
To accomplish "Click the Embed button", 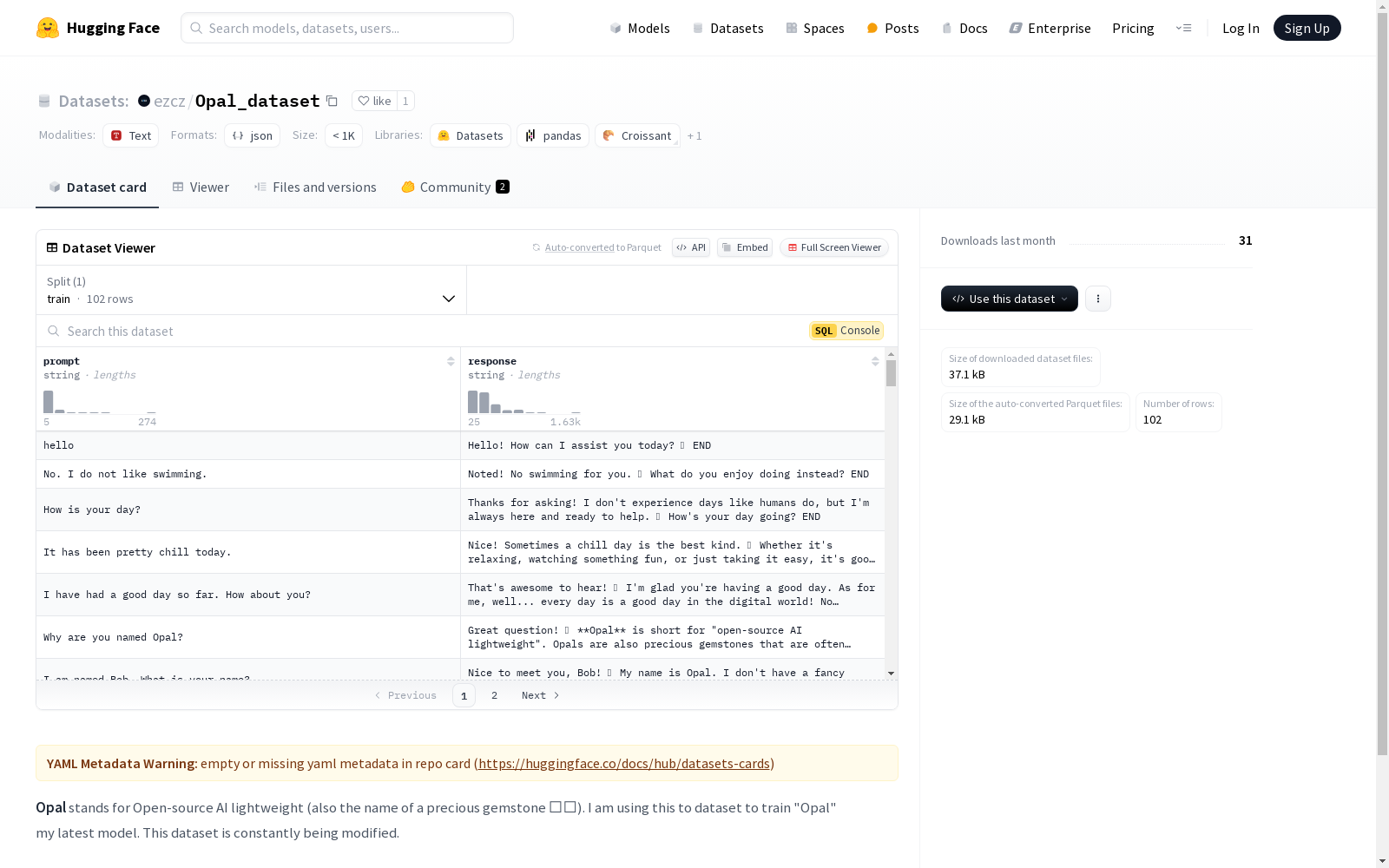I will coord(745,247).
